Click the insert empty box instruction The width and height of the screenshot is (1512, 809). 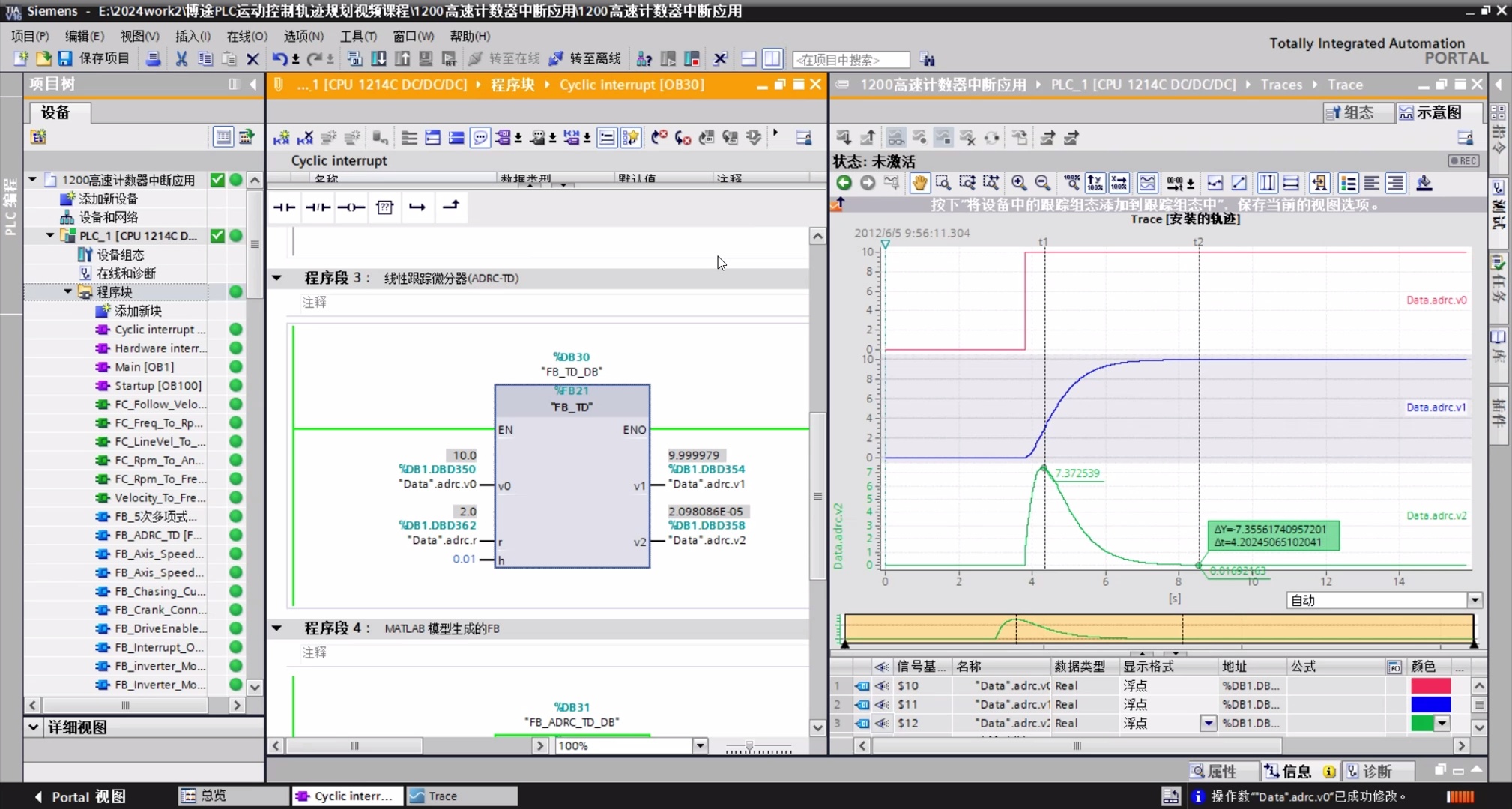pos(385,207)
